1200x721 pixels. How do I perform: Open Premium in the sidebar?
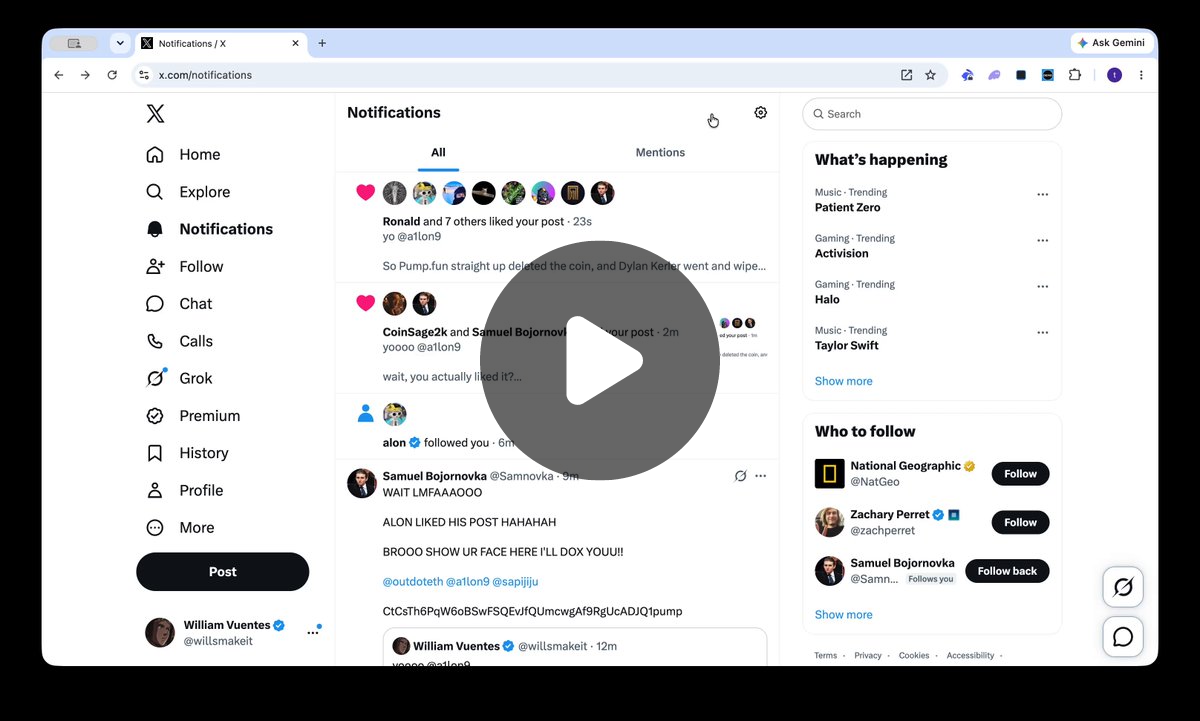pos(193,416)
